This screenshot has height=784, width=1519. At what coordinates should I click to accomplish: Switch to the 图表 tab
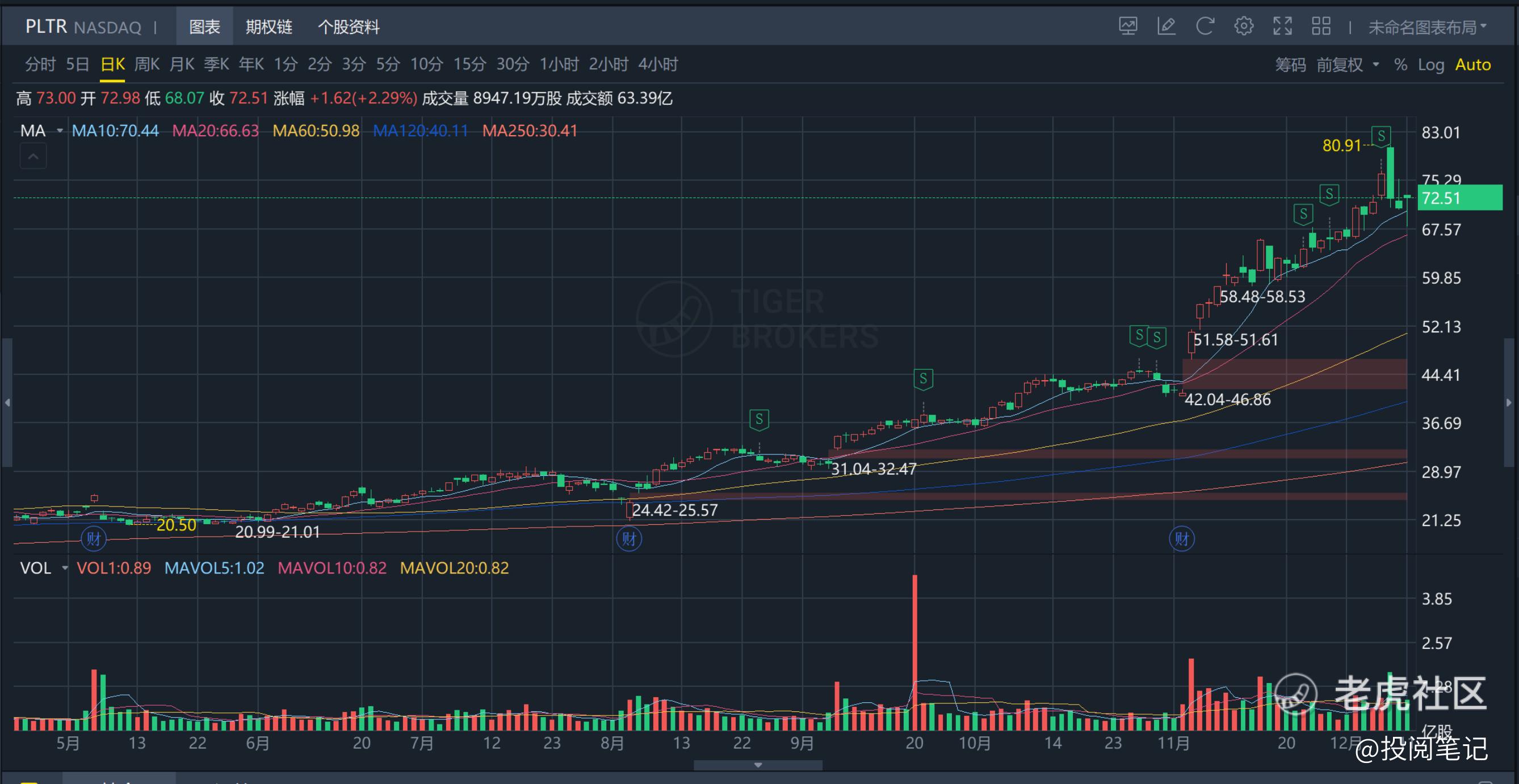pyautogui.click(x=204, y=27)
